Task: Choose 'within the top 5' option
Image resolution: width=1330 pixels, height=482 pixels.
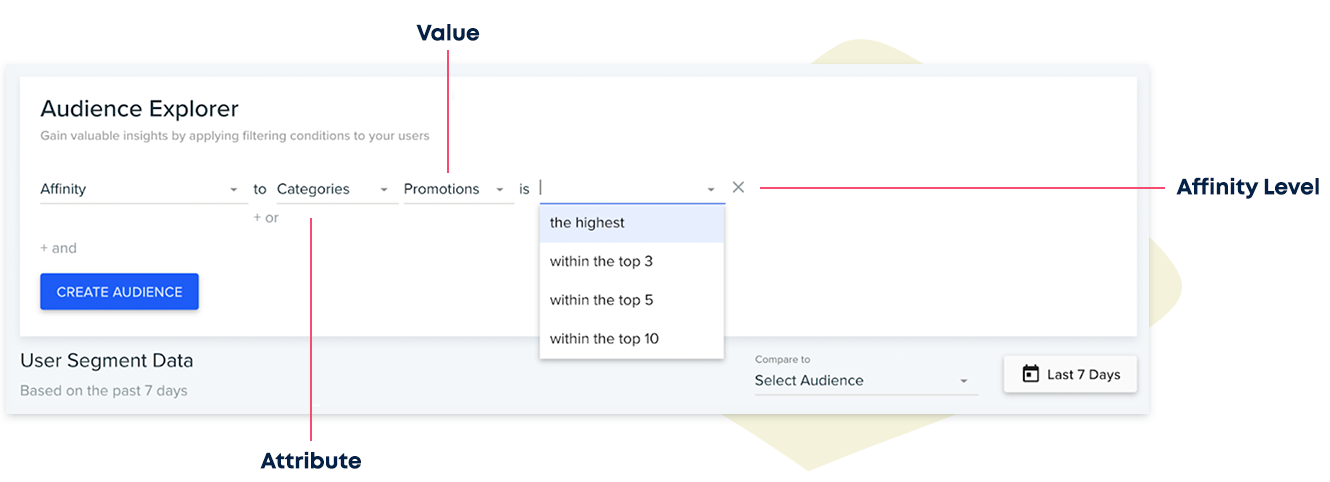Action: [631, 300]
